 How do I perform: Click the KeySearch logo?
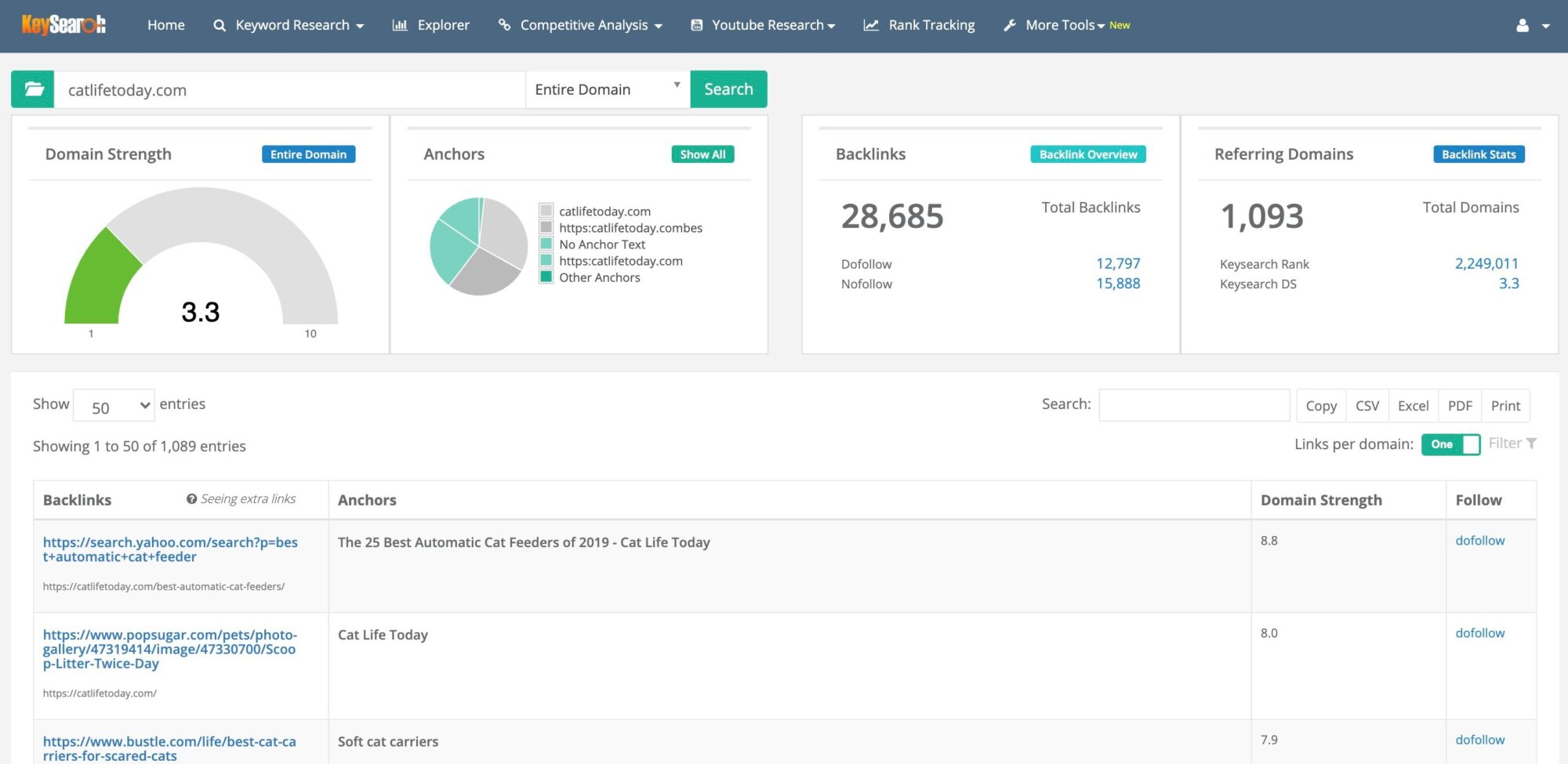[64, 25]
